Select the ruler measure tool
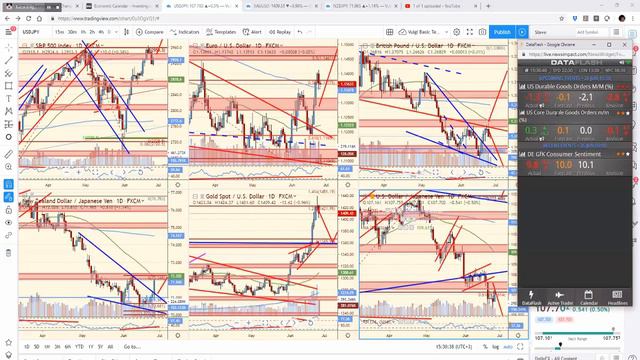Image resolution: width=640 pixels, height=360 pixels. [x=9, y=154]
